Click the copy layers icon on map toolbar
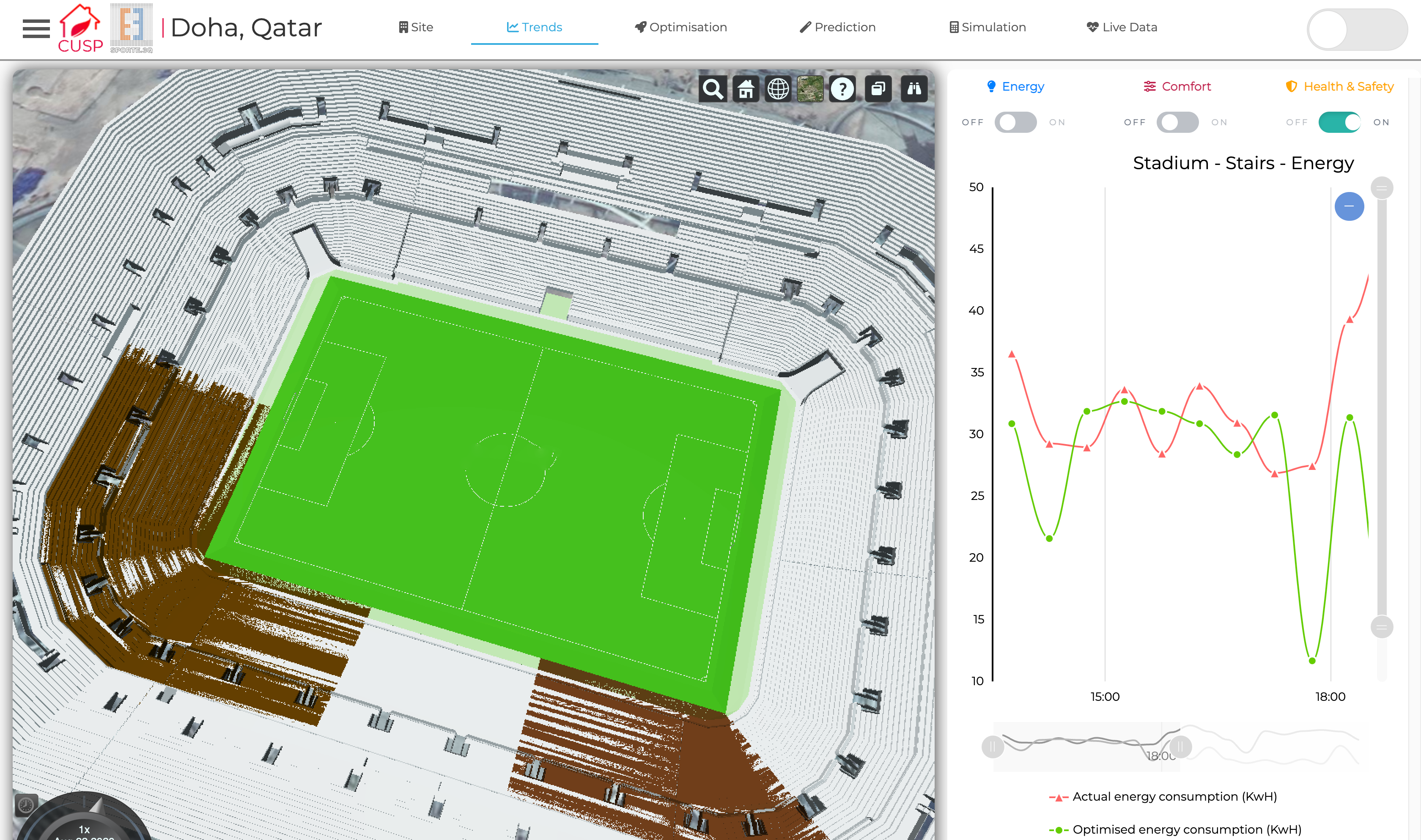The width and height of the screenshot is (1421, 840). (878, 89)
